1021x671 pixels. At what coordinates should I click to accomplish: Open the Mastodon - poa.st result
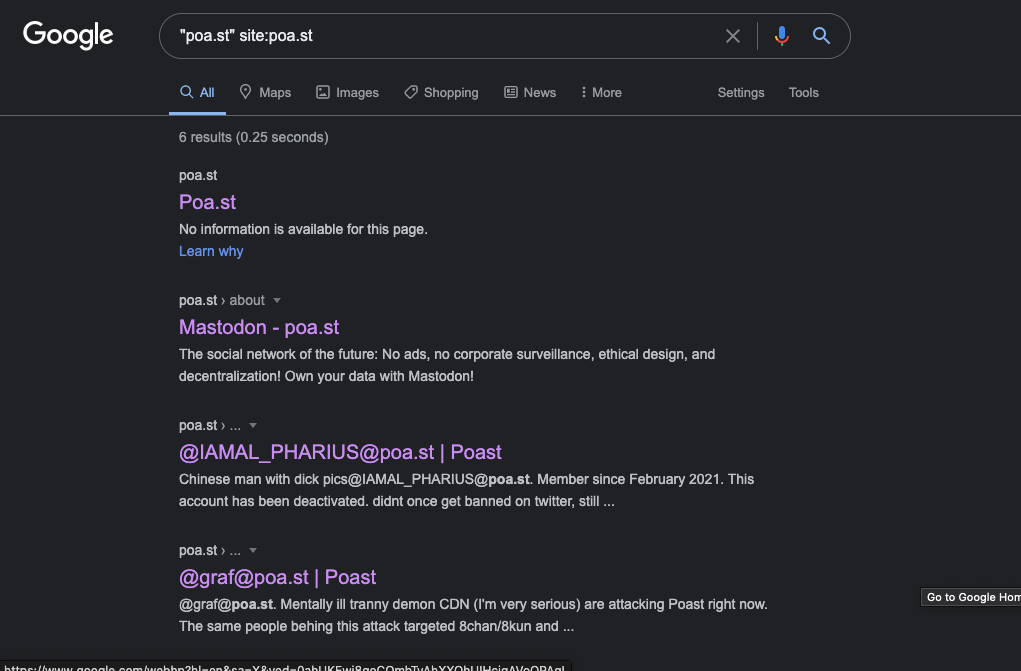[259, 327]
